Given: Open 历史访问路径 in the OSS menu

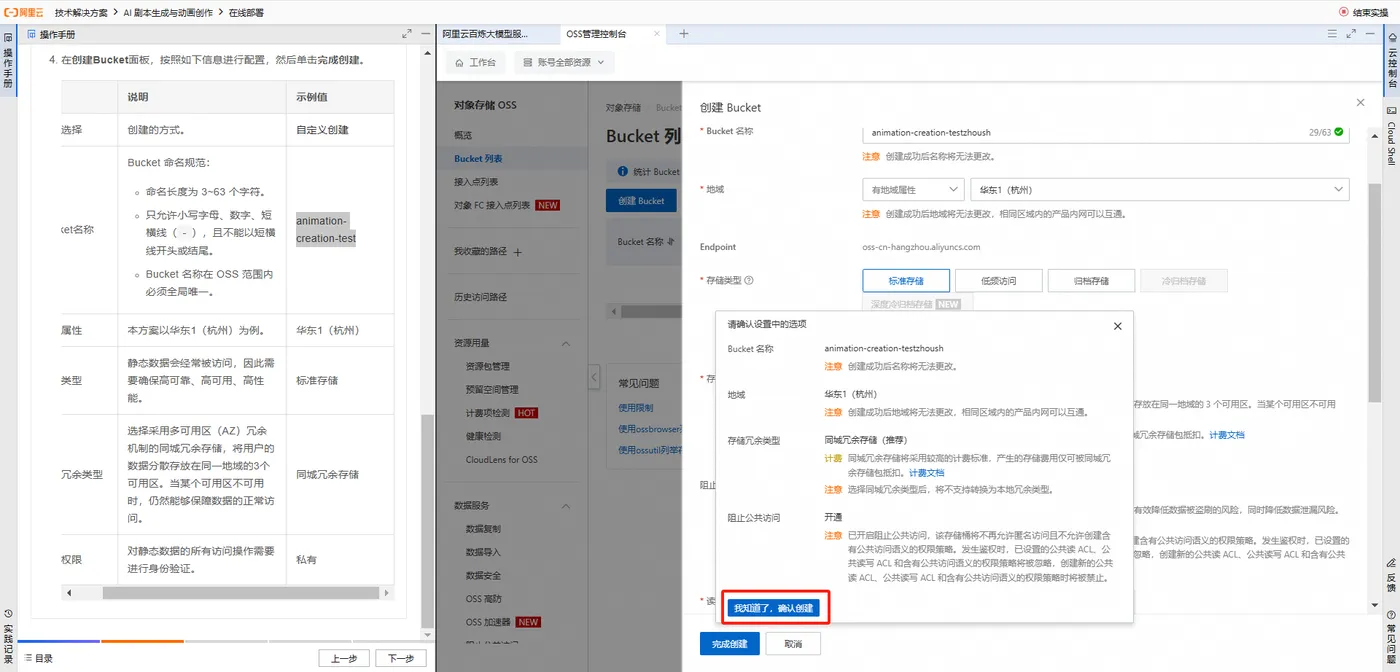Looking at the screenshot, I should coord(481,297).
